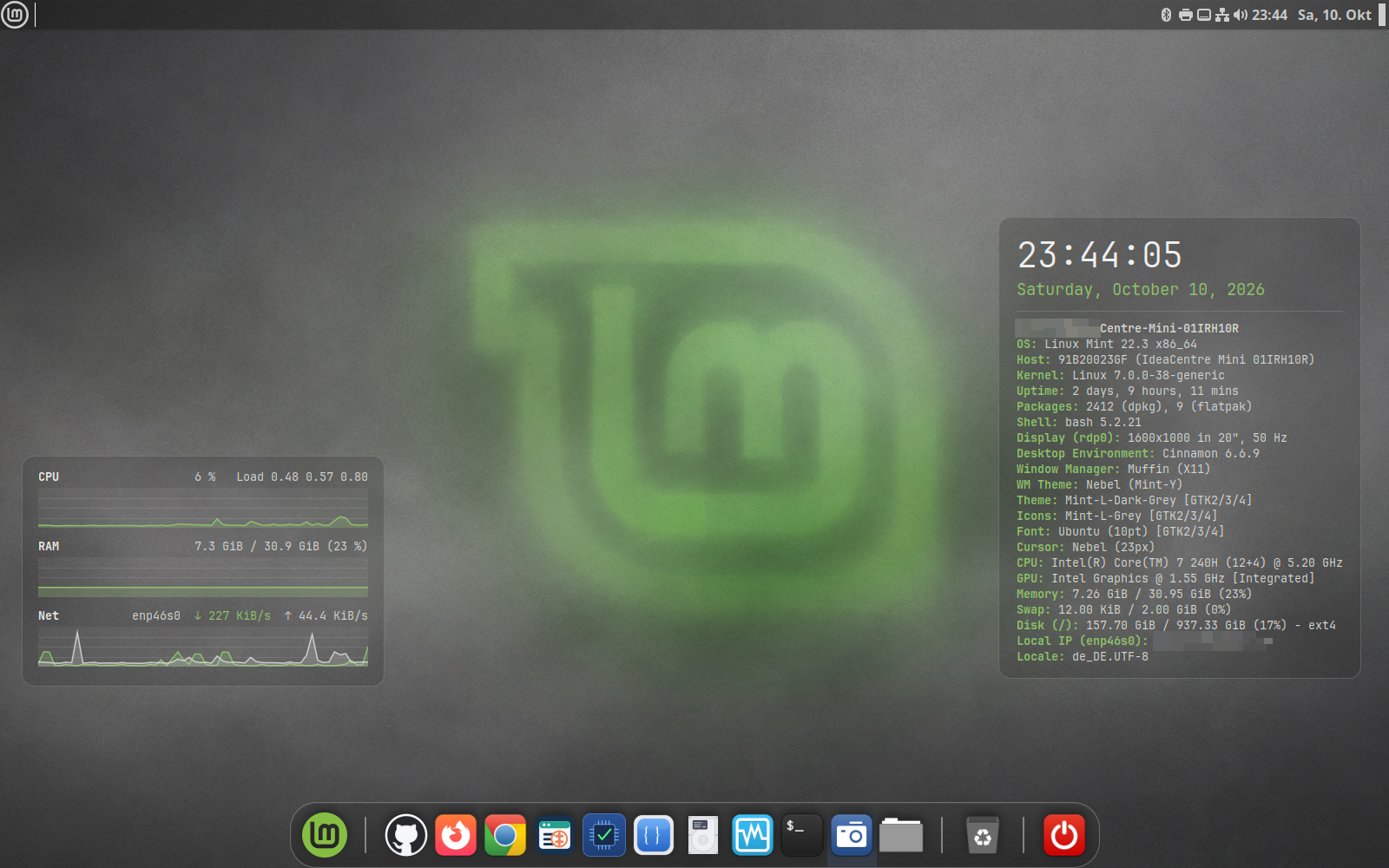Open the Linux Mint menu in the top panel

(x=15, y=15)
